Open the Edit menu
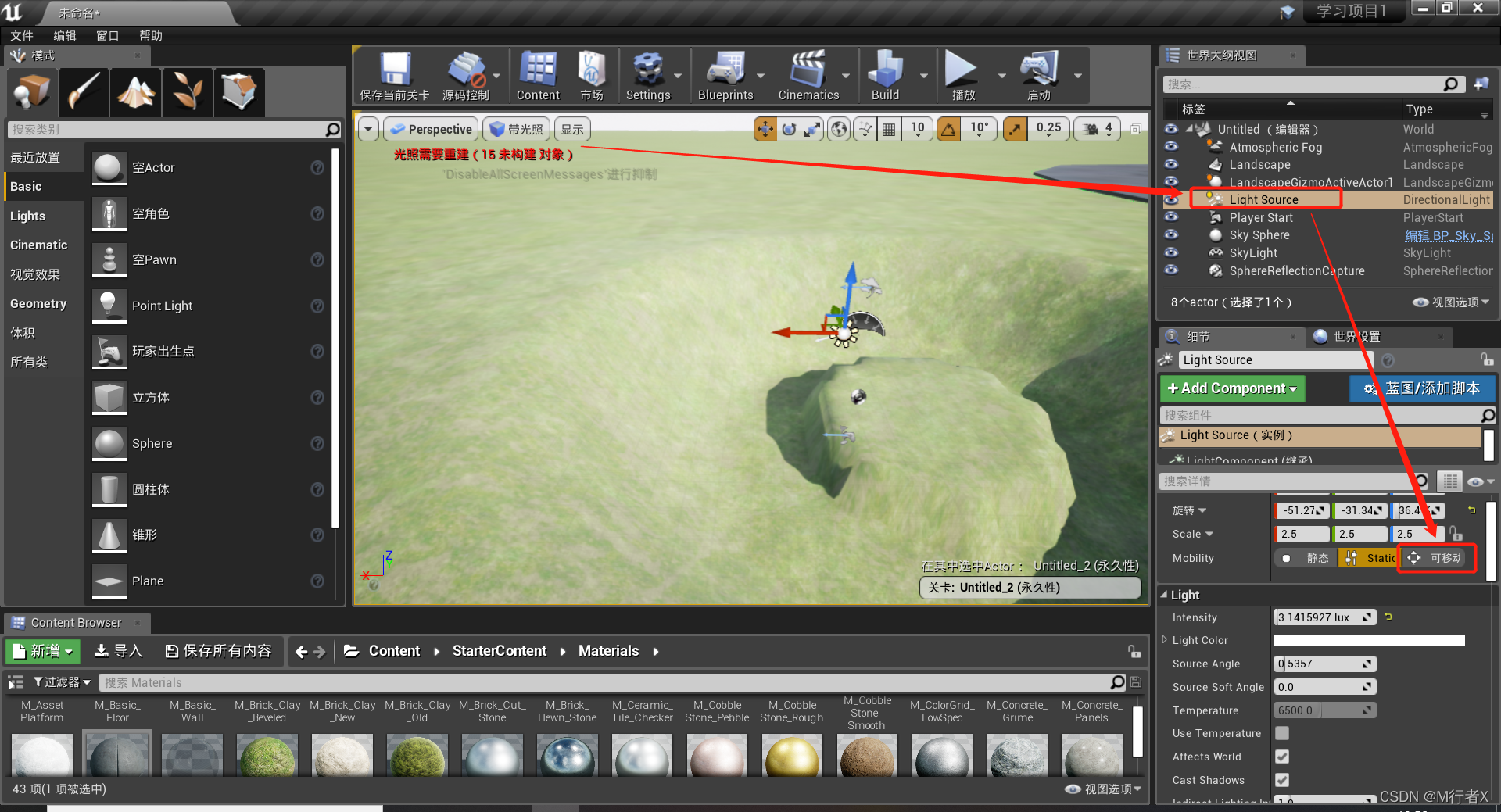Image resolution: width=1501 pixels, height=812 pixels. (x=65, y=36)
